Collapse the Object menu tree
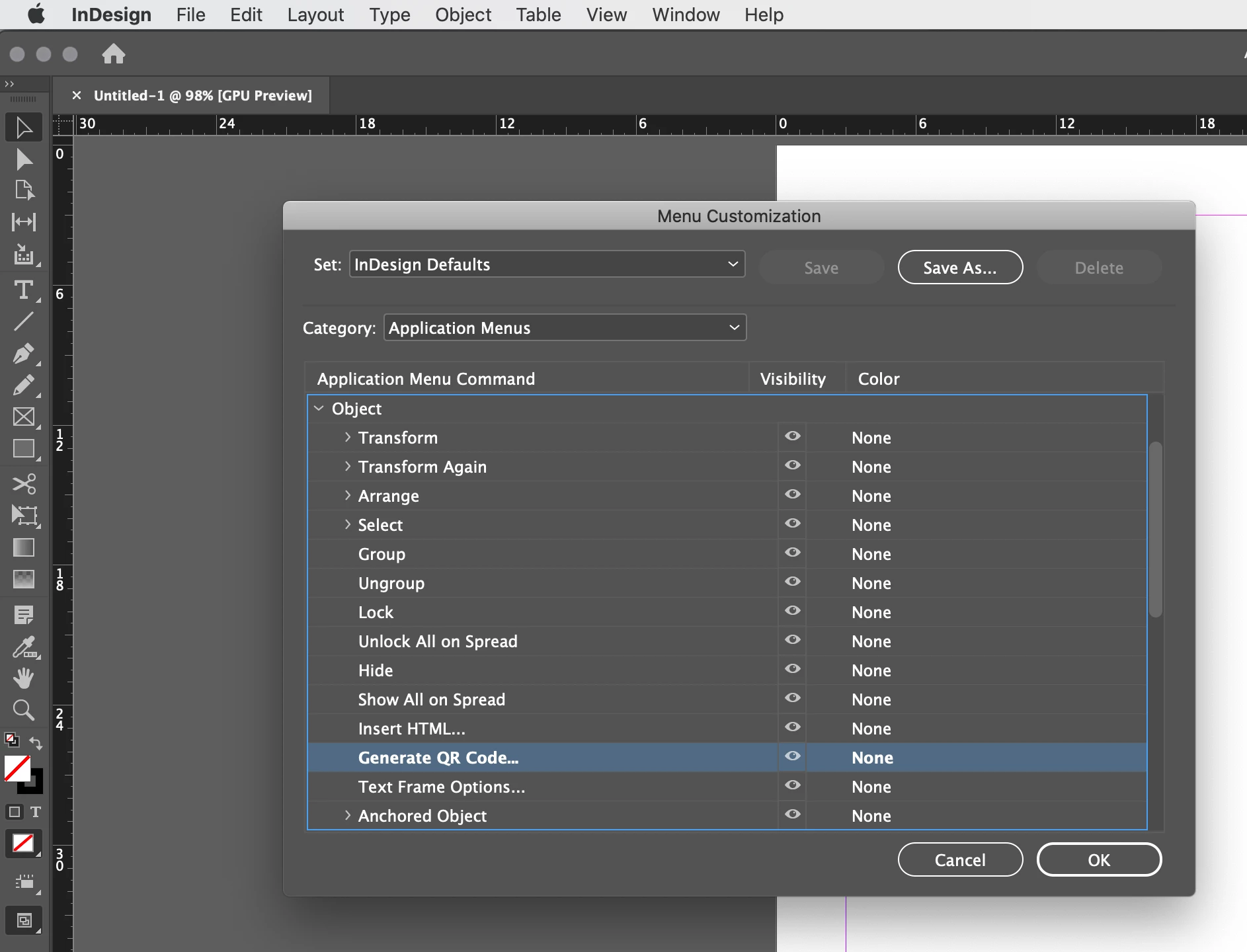Screen dimensions: 1247x952 319,409
